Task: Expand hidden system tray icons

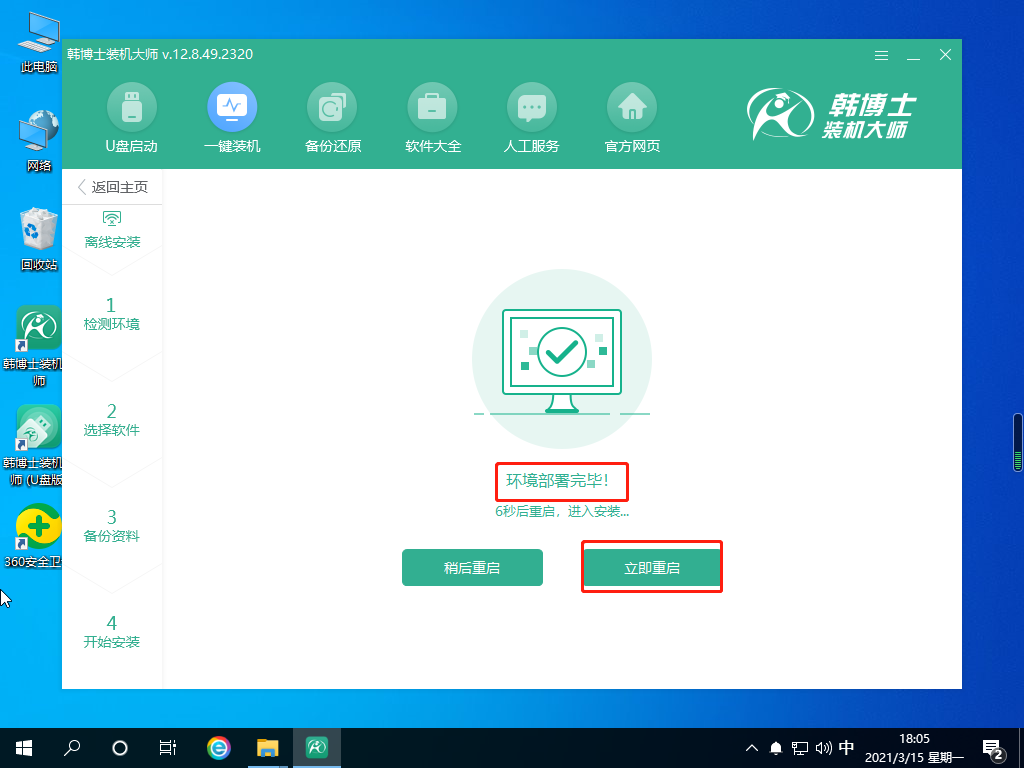Action: click(x=752, y=748)
